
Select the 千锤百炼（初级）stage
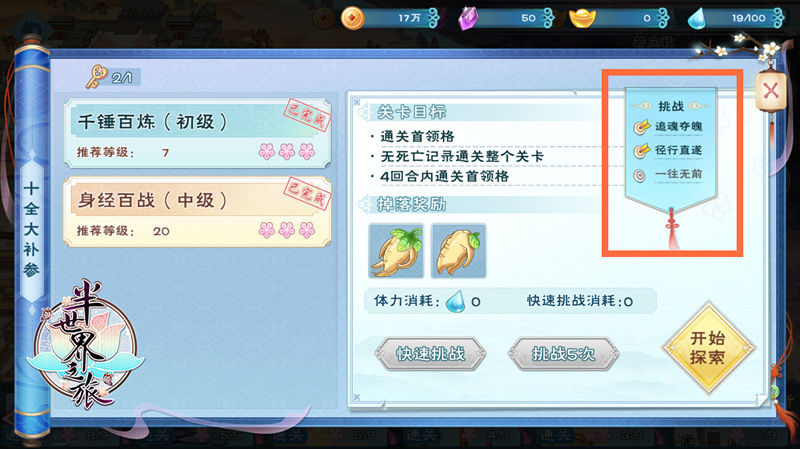pos(197,133)
